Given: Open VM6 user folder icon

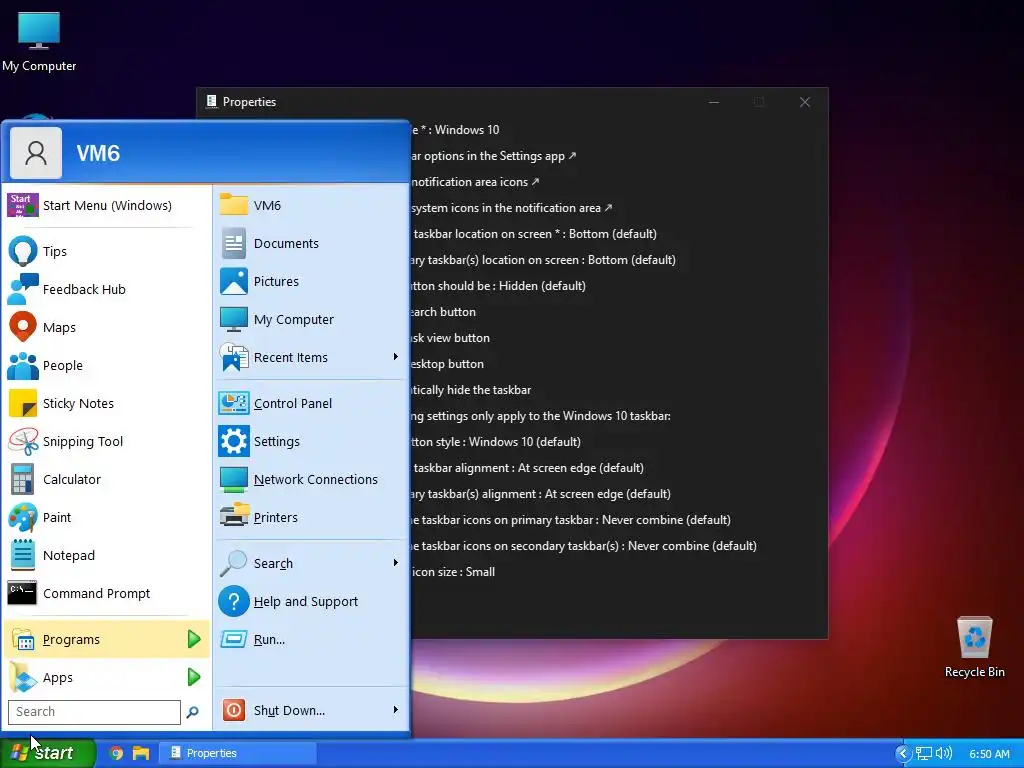Looking at the screenshot, I should 234,205.
